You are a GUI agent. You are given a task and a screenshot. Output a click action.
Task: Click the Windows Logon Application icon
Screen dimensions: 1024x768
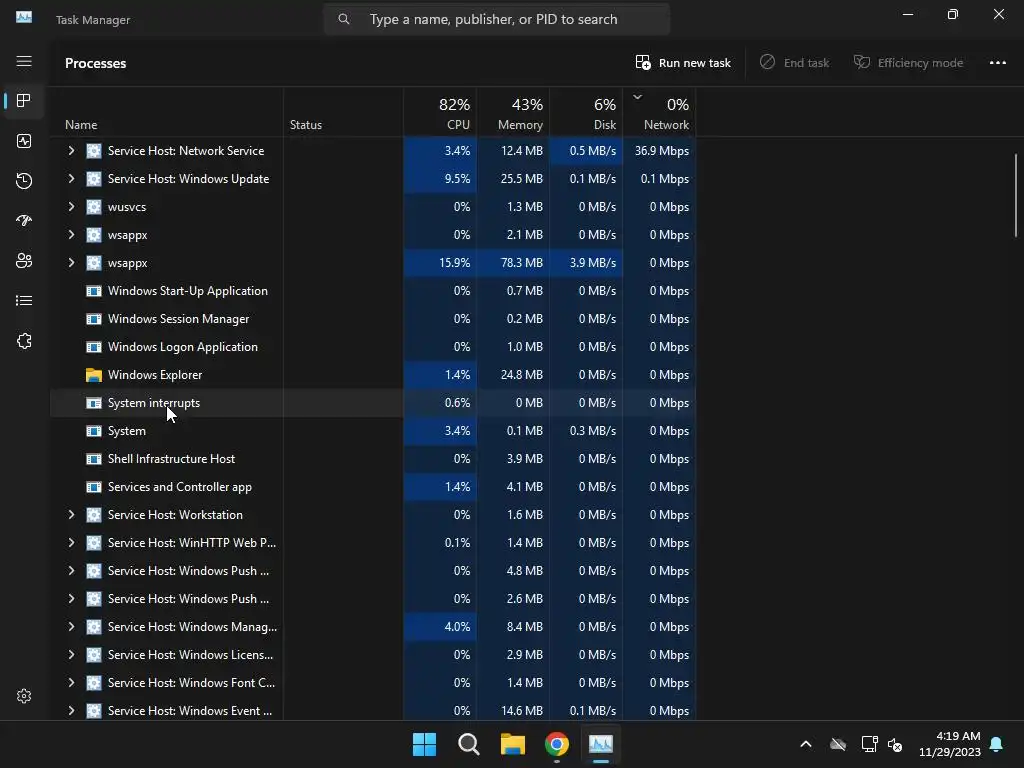pyautogui.click(x=94, y=347)
